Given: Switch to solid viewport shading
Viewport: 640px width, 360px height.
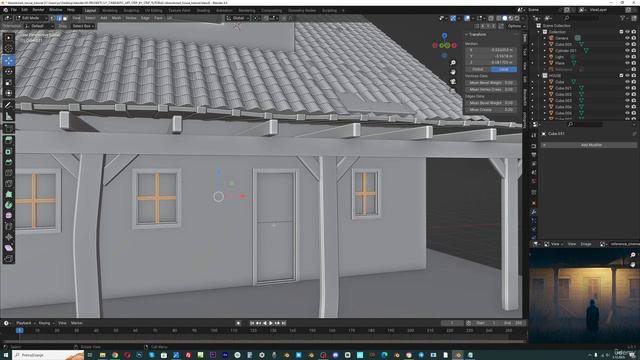Looking at the screenshot, I should (505, 18).
